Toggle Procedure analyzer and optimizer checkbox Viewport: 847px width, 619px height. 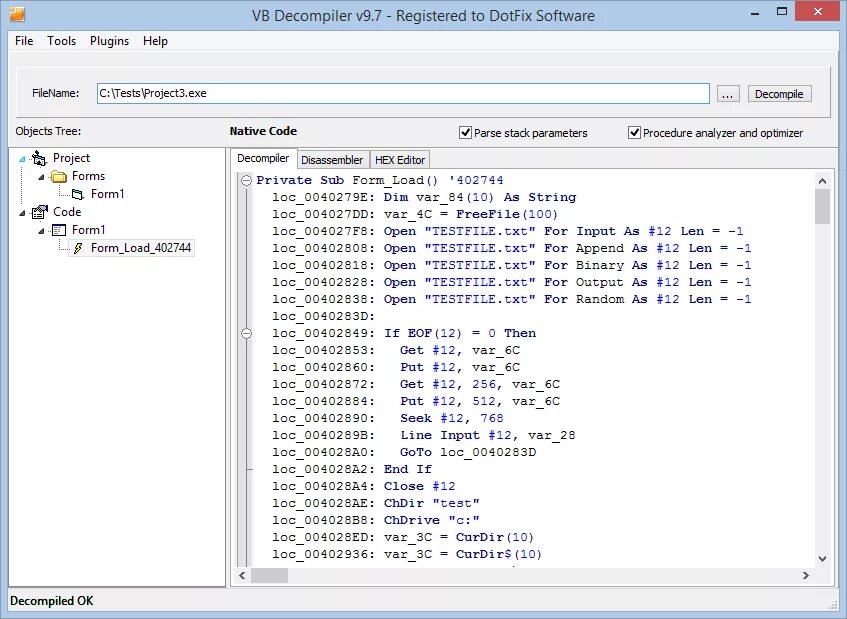pyautogui.click(x=634, y=132)
